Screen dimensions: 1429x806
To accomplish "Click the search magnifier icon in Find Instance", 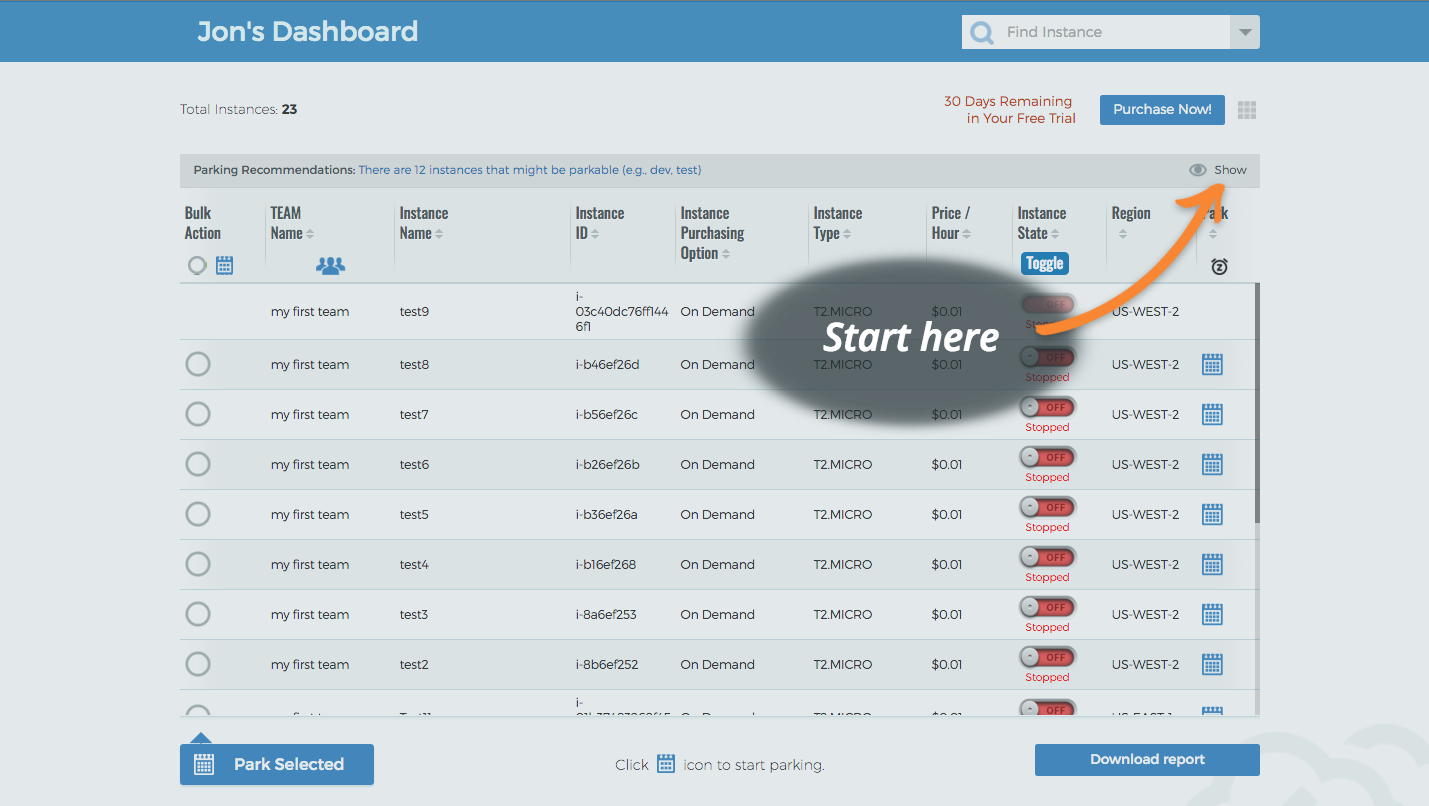I will tap(982, 32).
